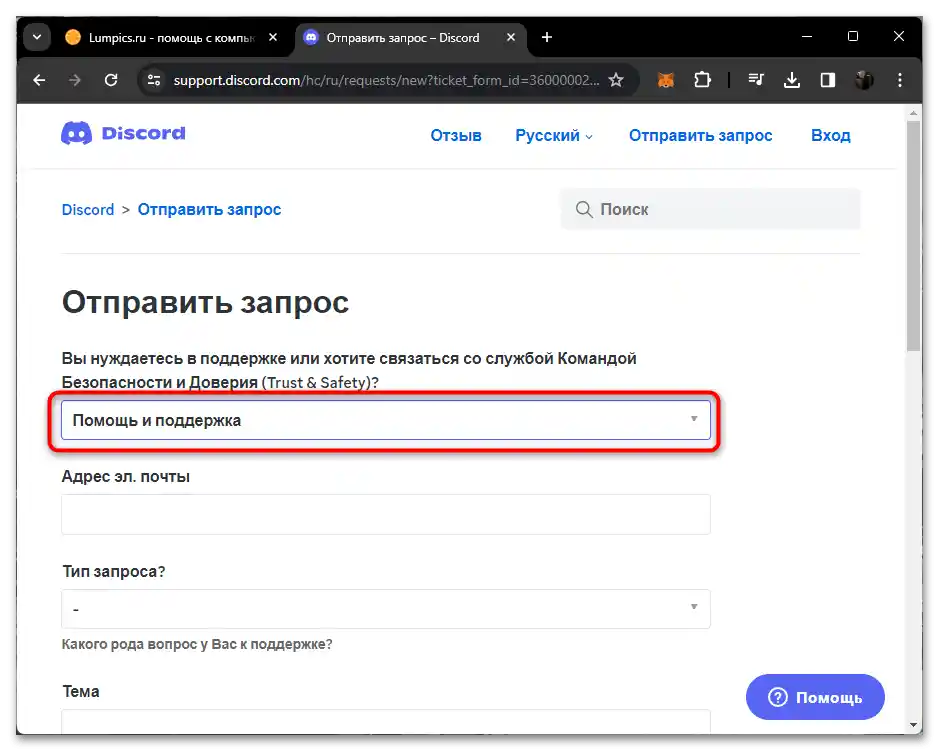This screenshot has height=751, width=939.
Task: Click the media controls icon in toolbar
Action: [x=756, y=80]
